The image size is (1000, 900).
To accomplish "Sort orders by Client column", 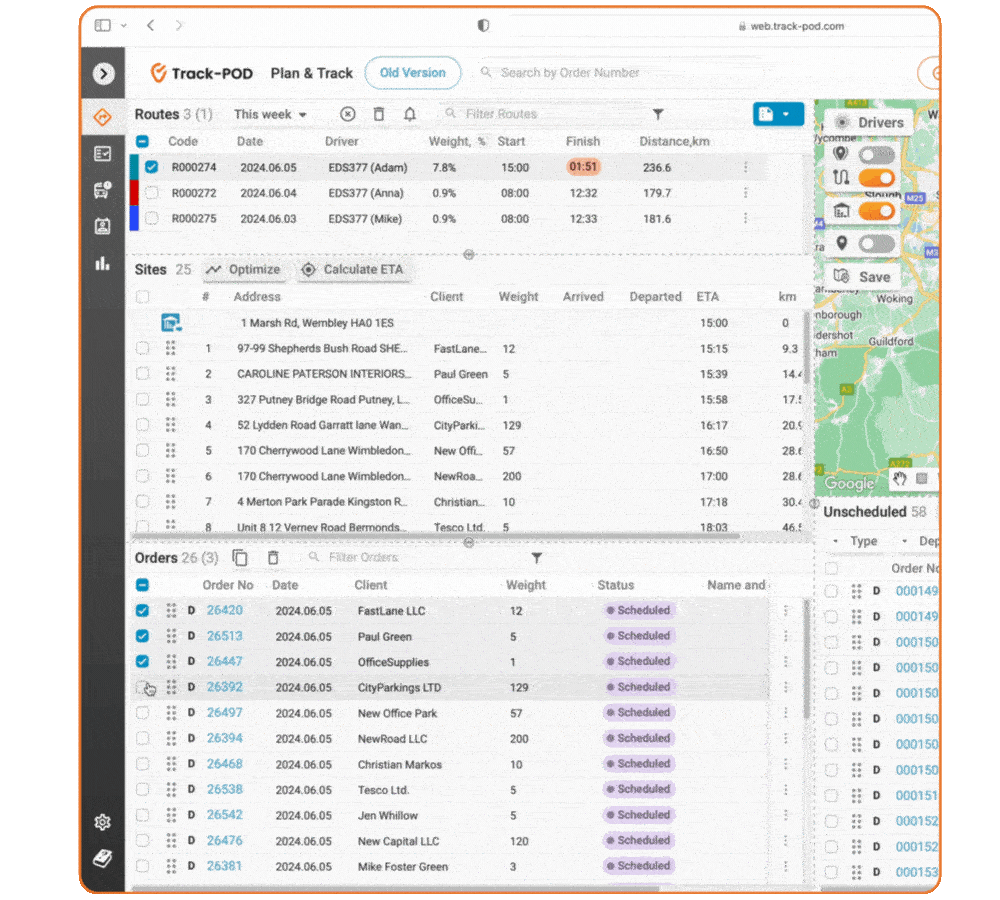I will click(x=371, y=585).
